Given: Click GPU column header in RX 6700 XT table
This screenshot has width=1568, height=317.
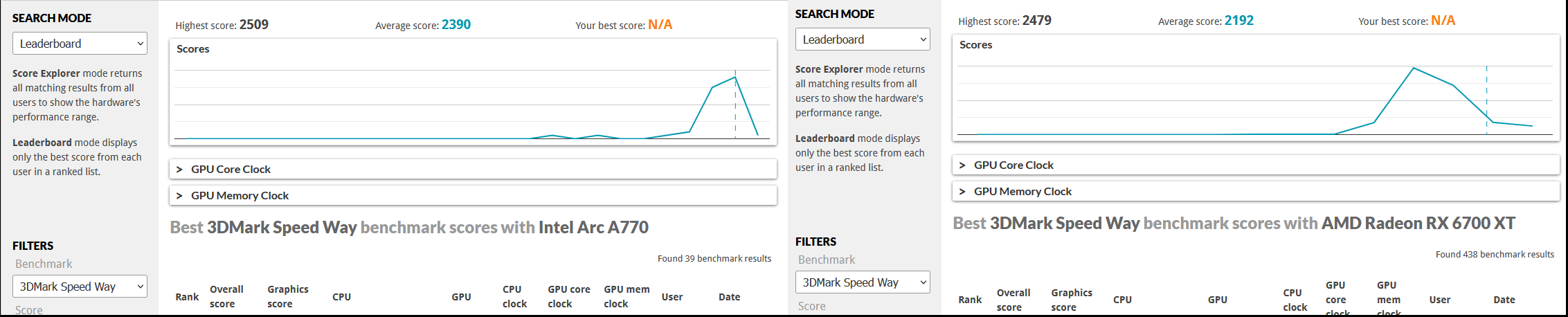Looking at the screenshot, I should 1218,300.
